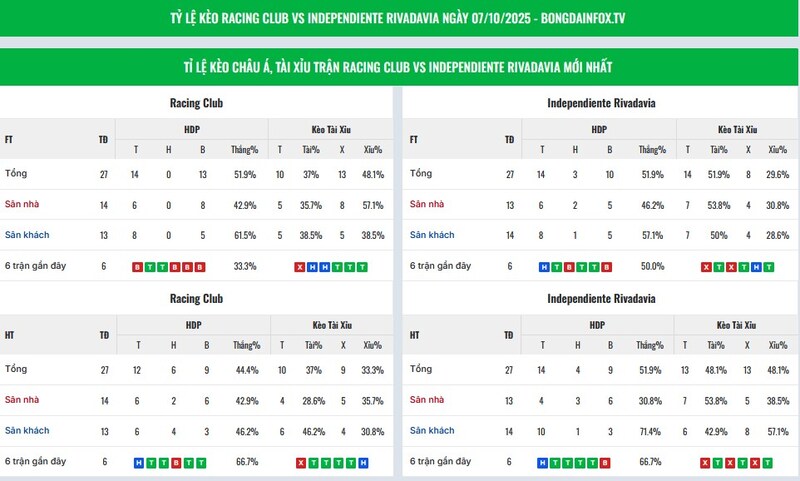Select first red X badge in Independiente FT Tài Xỉu form

coord(706,267)
